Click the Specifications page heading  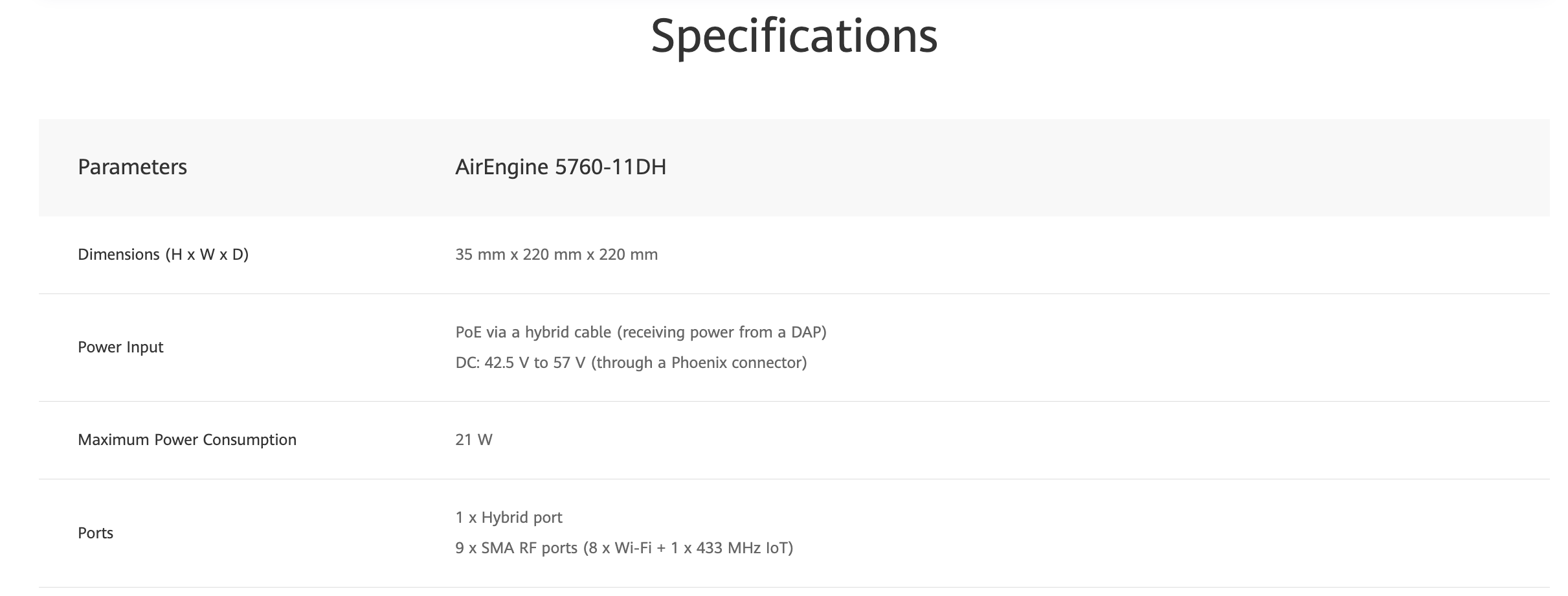(794, 36)
